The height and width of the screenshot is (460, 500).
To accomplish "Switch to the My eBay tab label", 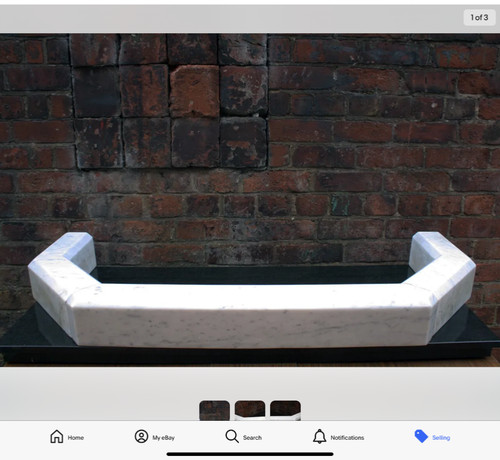I will (x=164, y=438).
